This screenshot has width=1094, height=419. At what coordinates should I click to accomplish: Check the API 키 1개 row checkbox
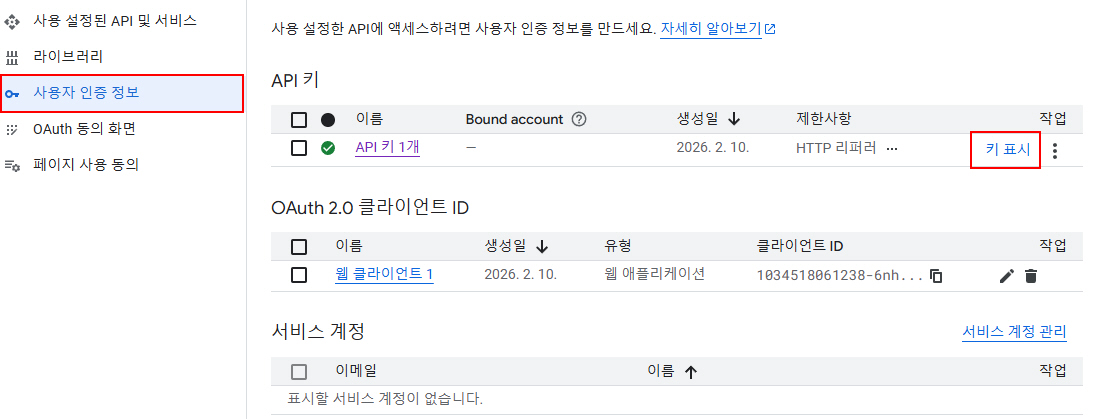299,148
